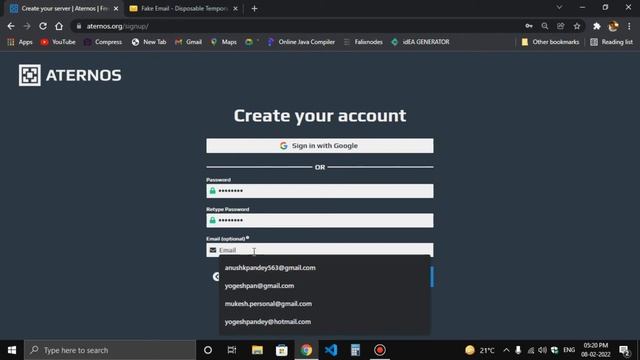The image size is (640, 360).
Task: Open the Calculator taskbar icon
Action: tap(355, 350)
